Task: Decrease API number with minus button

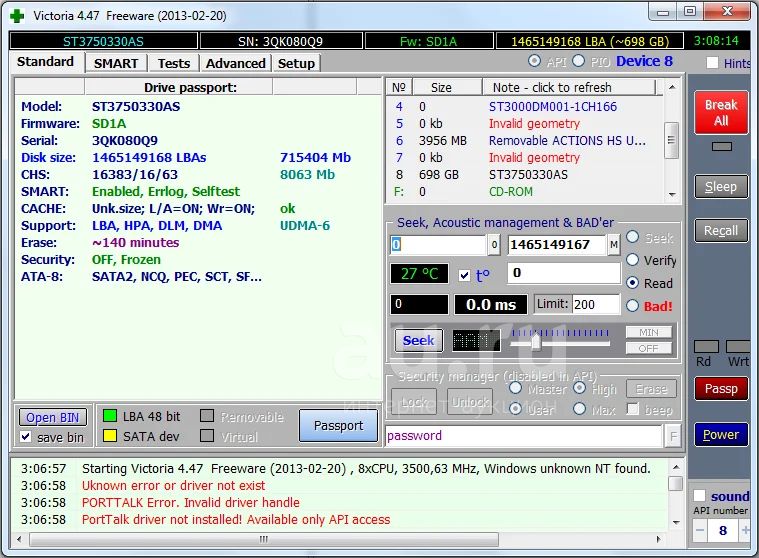Action: pos(700,530)
